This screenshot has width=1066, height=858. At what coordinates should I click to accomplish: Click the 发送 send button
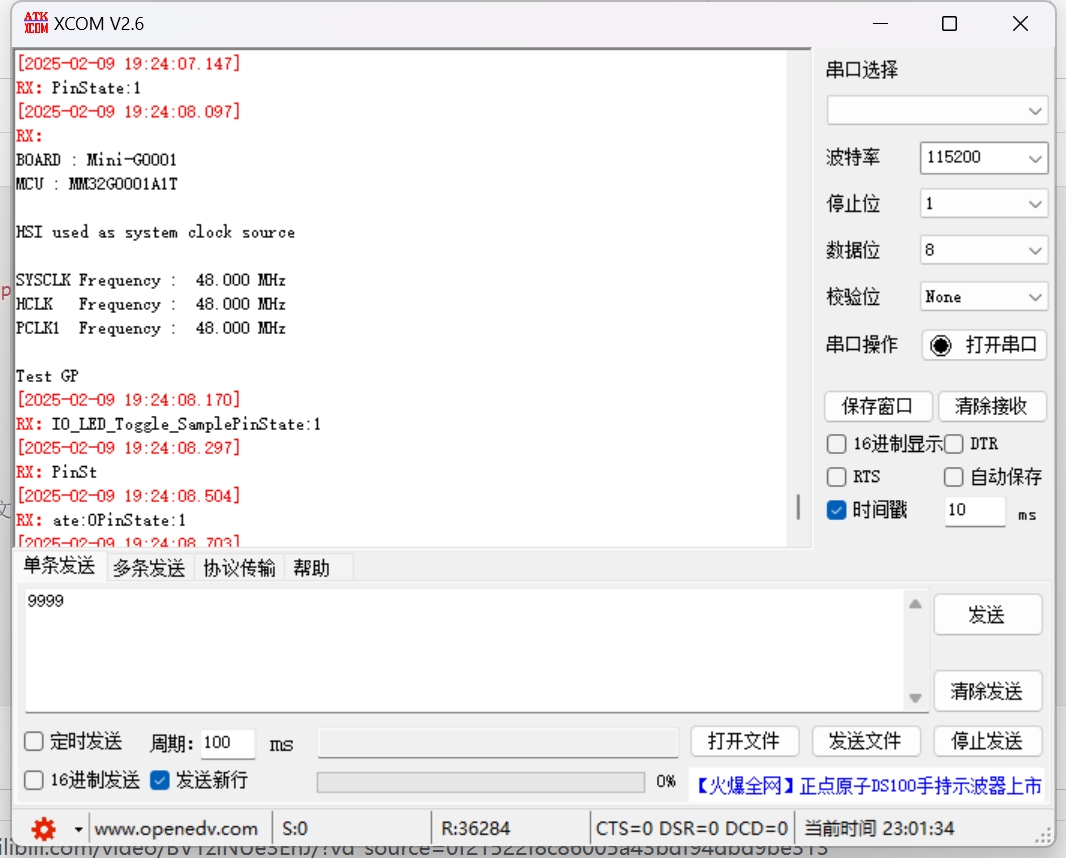(987, 615)
